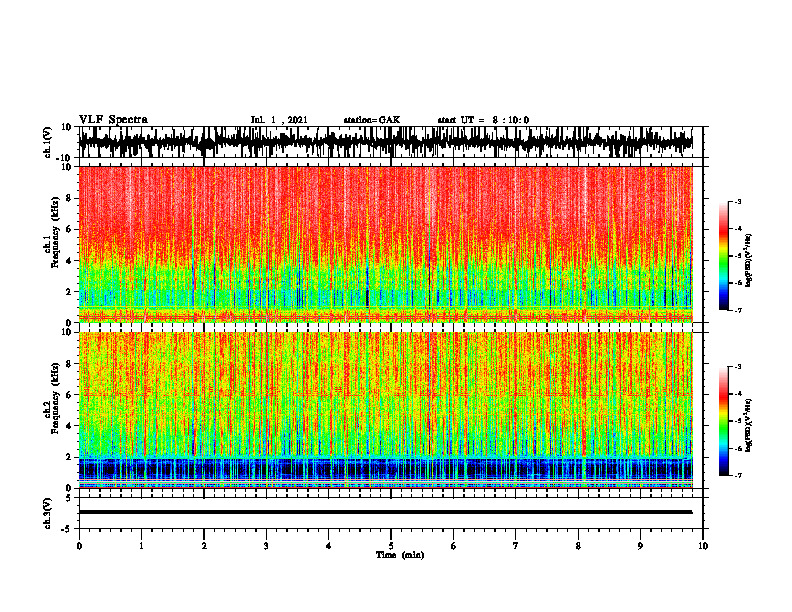Click the station=GAK label

372,120
